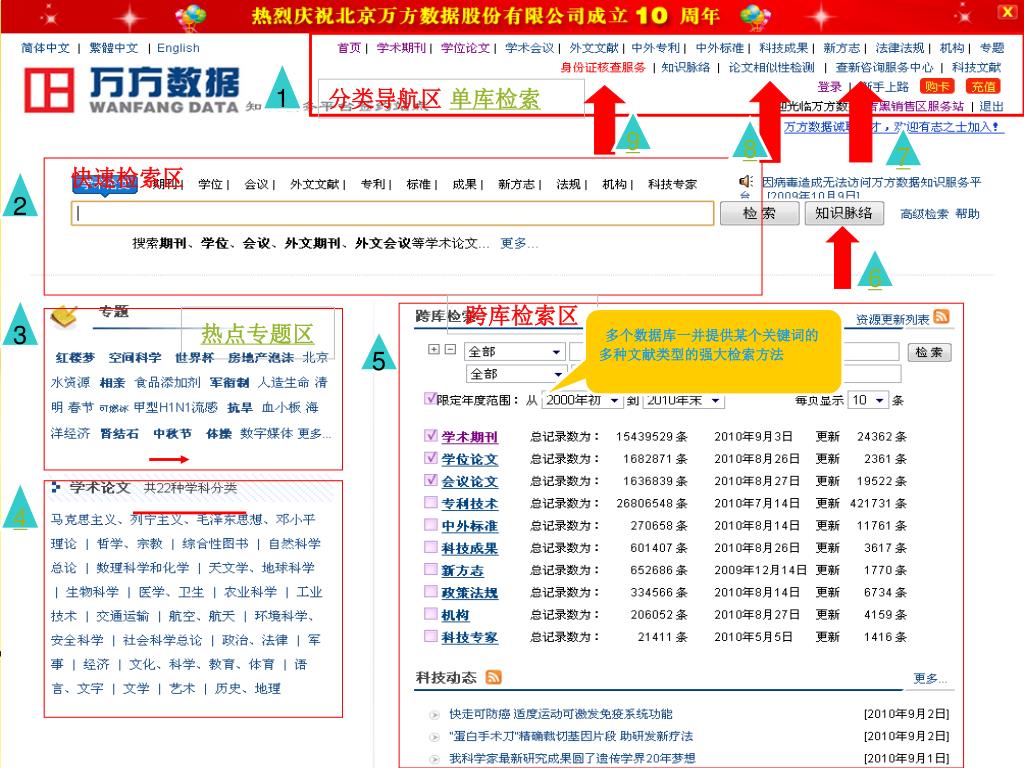Select the 外文文献 quick search tab
This screenshot has width=1024, height=768.
[315, 185]
